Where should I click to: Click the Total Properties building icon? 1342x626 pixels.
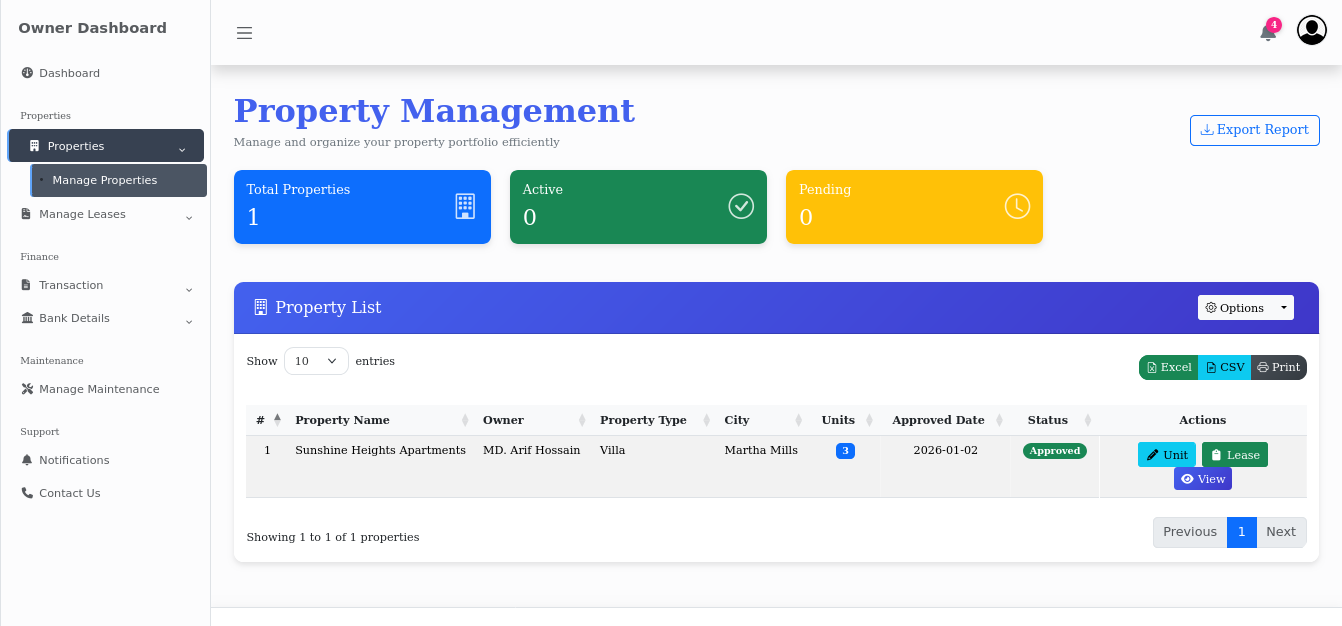pyautogui.click(x=465, y=206)
